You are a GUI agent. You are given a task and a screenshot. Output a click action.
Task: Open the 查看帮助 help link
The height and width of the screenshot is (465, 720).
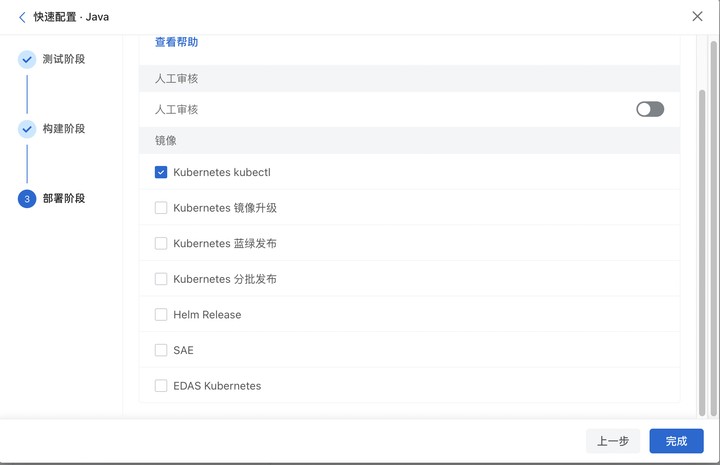pyautogui.click(x=176, y=42)
